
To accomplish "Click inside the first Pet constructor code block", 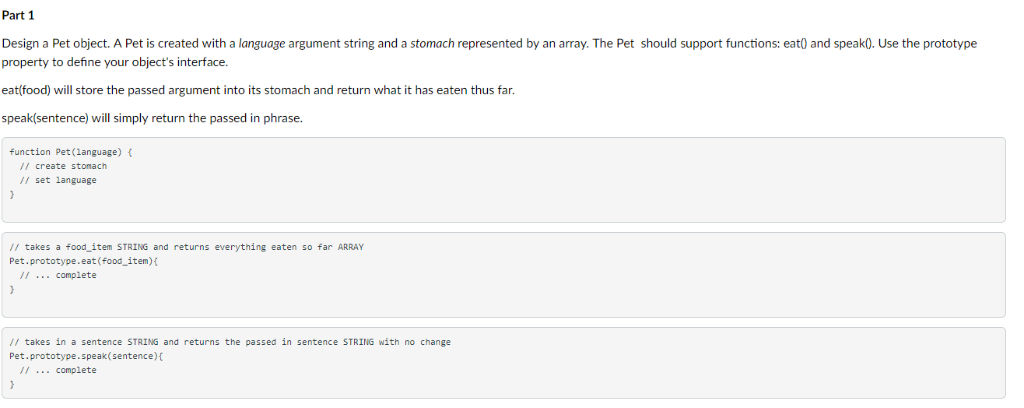I will point(504,180).
